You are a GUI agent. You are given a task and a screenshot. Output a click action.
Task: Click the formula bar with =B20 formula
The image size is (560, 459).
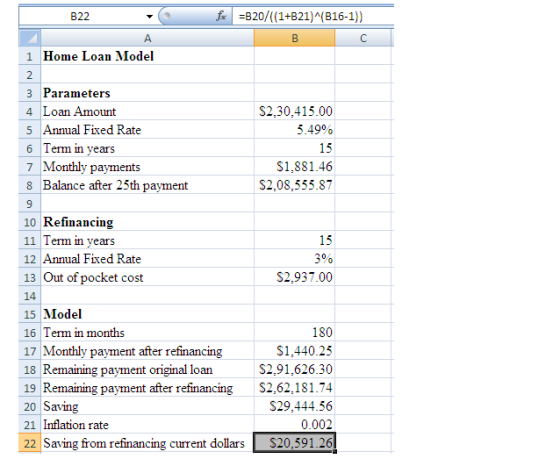click(x=313, y=16)
